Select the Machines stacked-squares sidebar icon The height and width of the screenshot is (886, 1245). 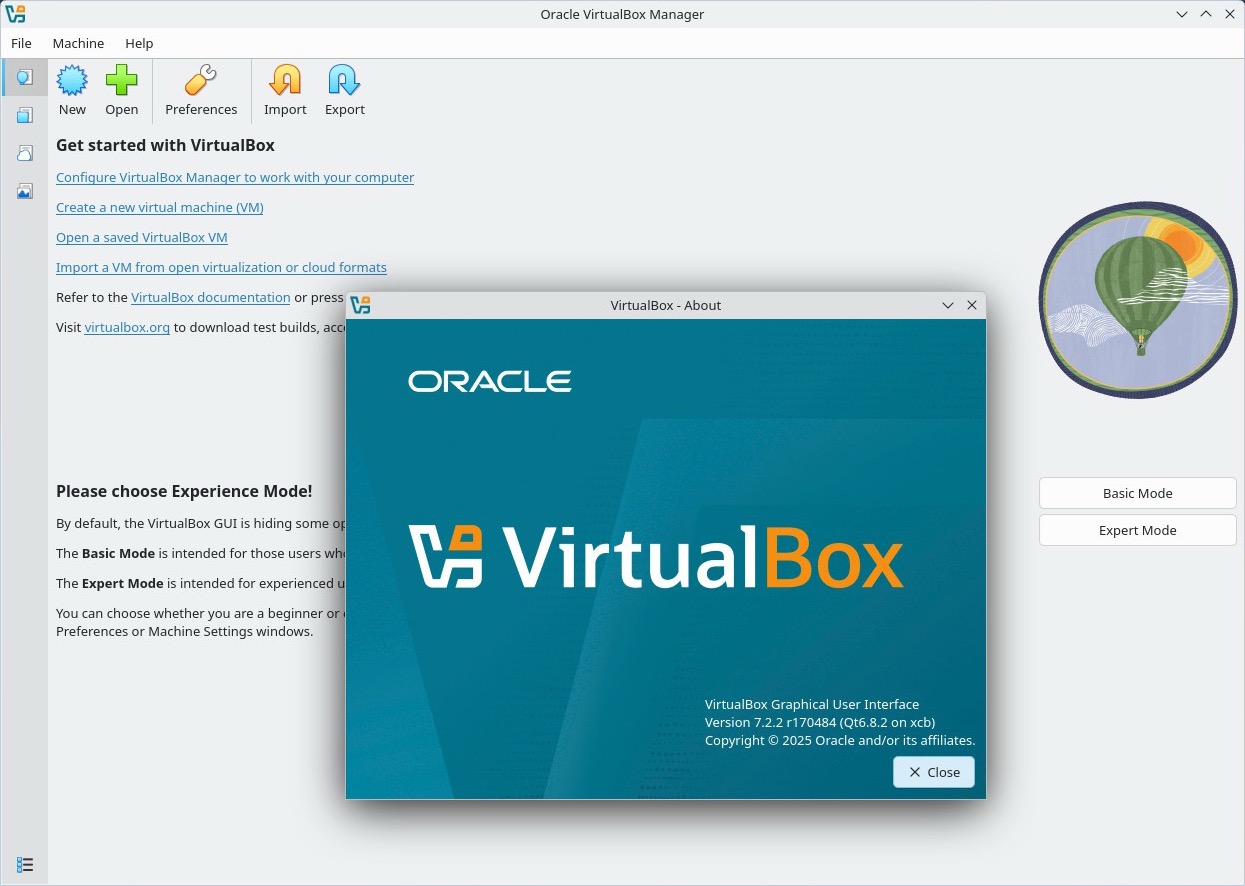(x=24, y=115)
